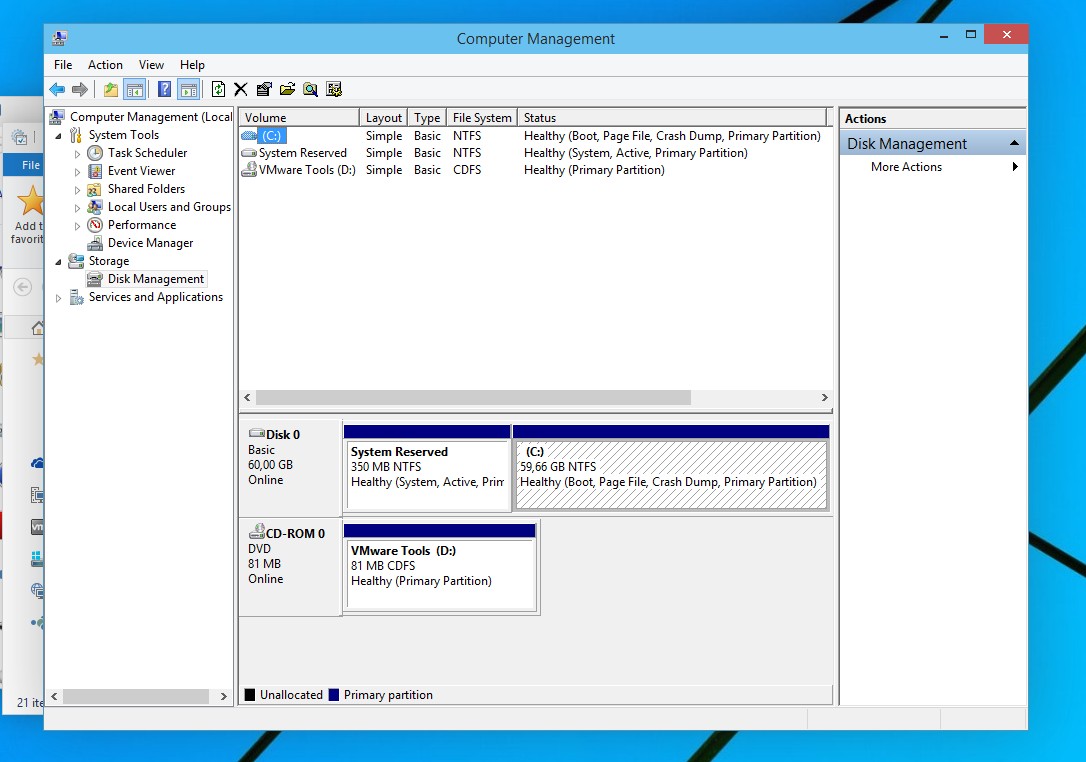Click the Properties icon in the toolbar
The image size is (1086, 762).
[x=264, y=89]
